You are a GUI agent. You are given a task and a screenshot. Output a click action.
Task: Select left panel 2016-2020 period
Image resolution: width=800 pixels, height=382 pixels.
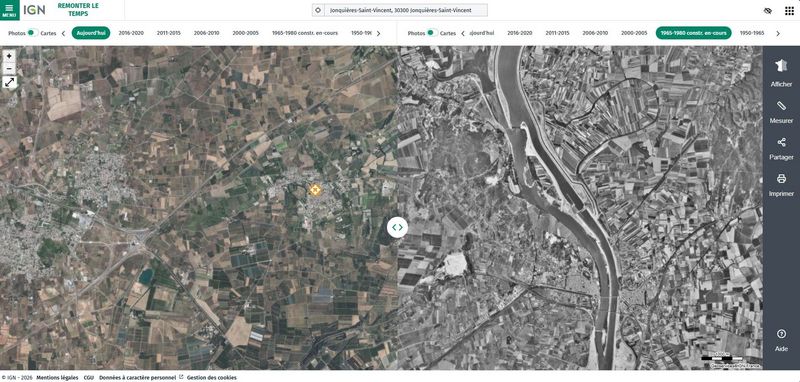131,33
